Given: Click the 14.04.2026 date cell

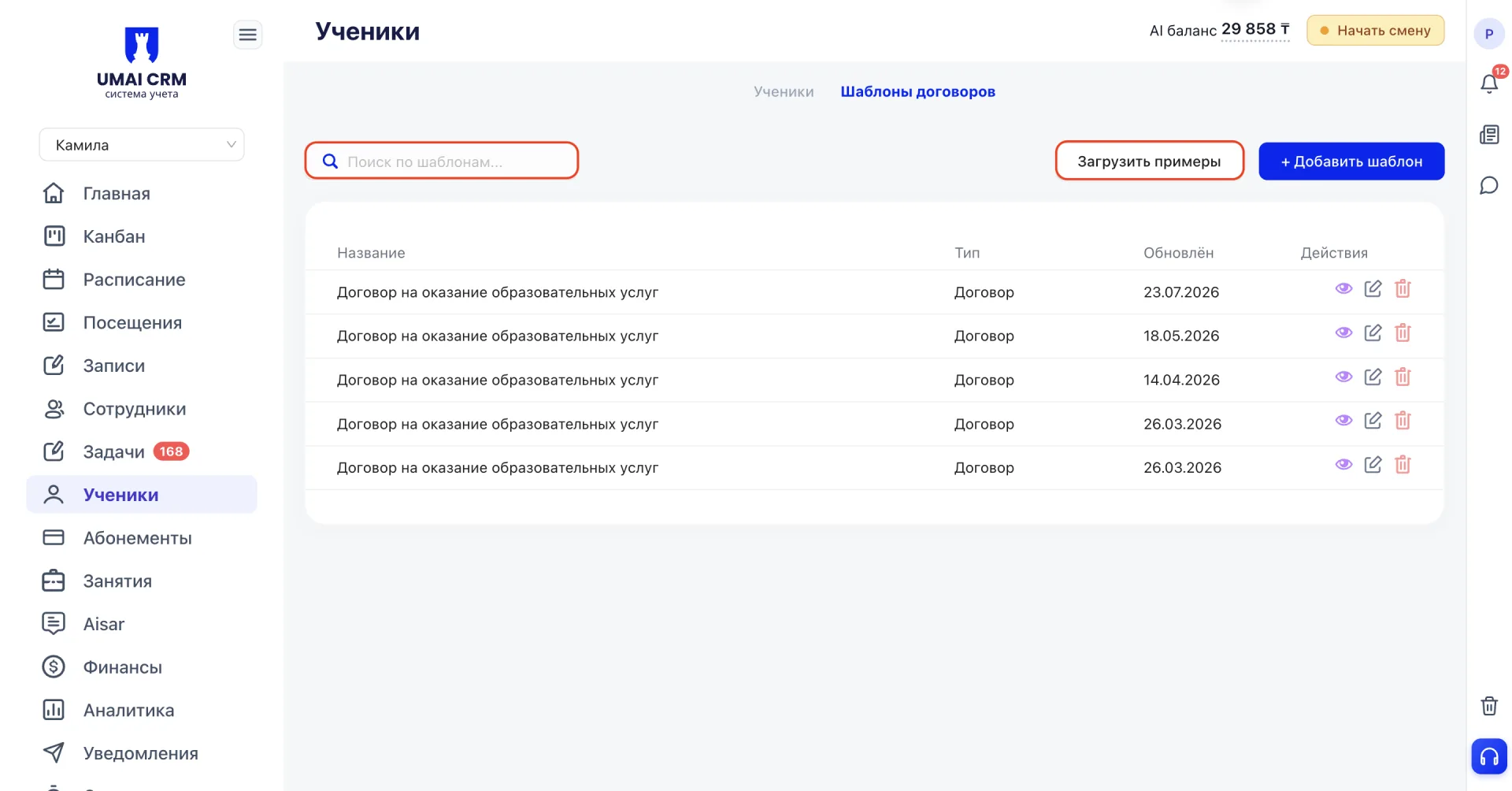Looking at the screenshot, I should click(x=1181, y=380).
